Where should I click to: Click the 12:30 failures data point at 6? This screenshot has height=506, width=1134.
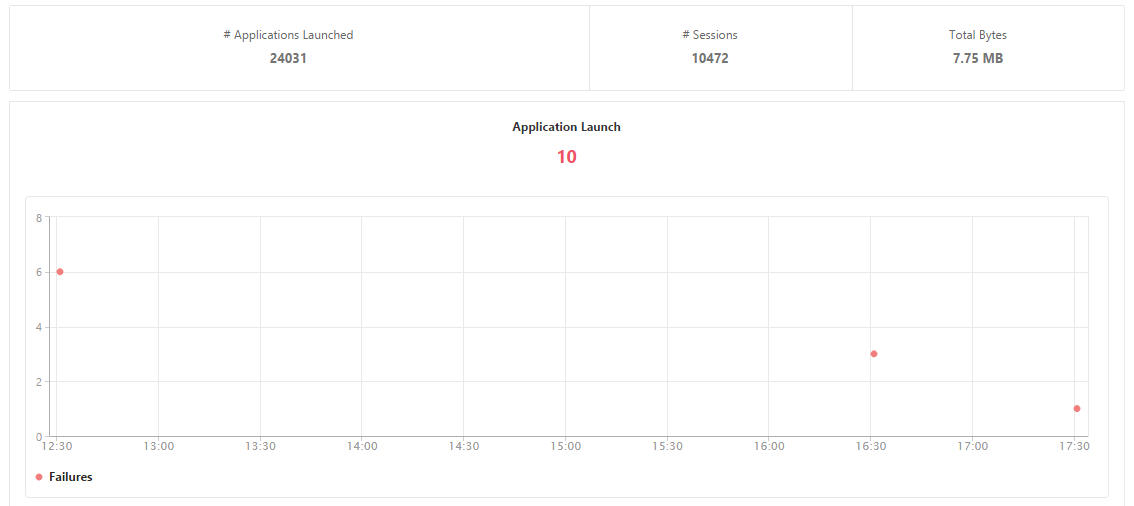[60, 272]
